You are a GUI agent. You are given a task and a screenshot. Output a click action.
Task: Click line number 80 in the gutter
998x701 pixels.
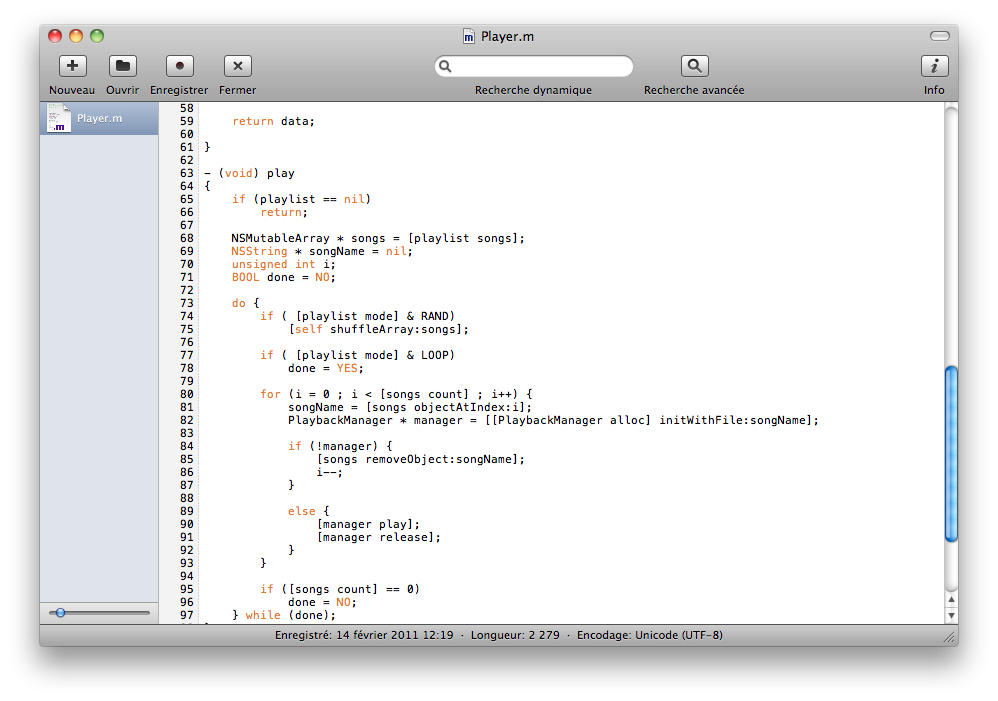(186, 394)
